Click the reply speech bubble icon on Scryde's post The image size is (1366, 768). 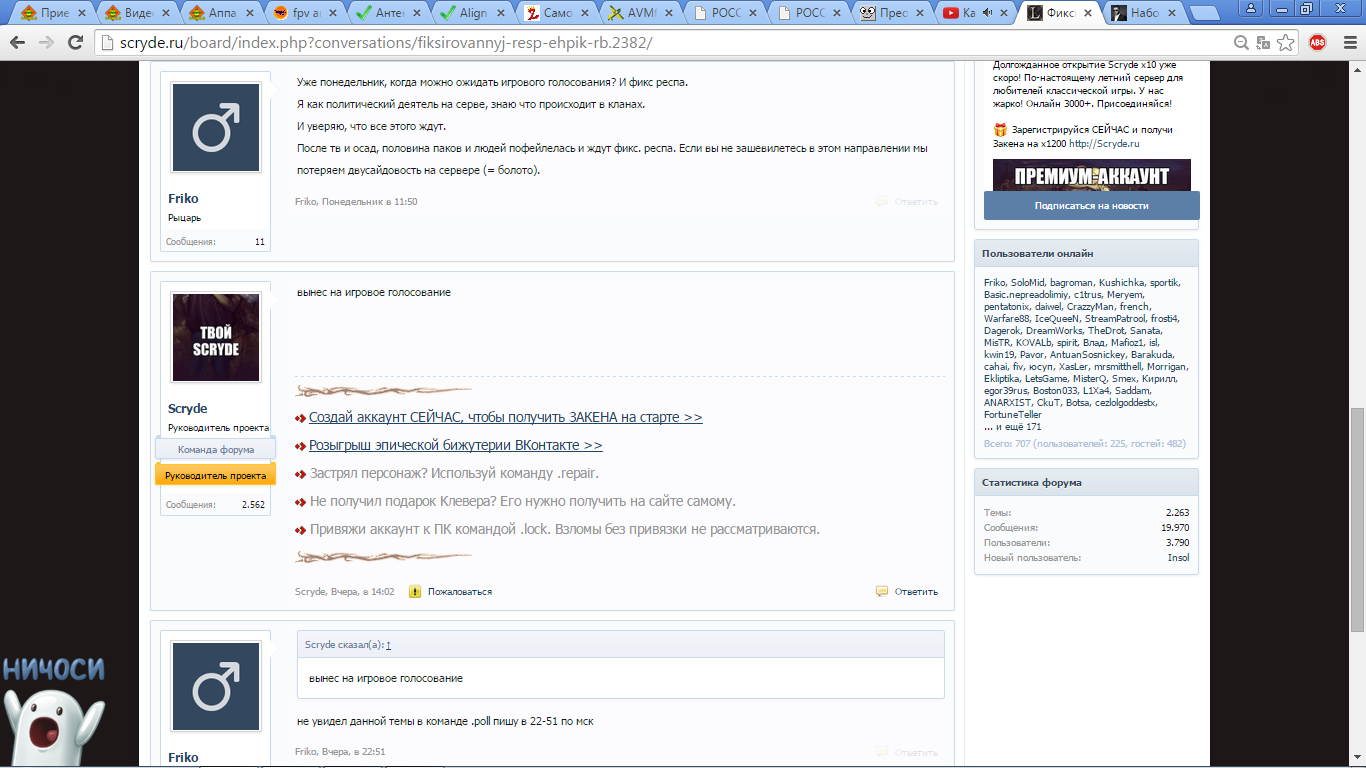(x=881, y=592)
